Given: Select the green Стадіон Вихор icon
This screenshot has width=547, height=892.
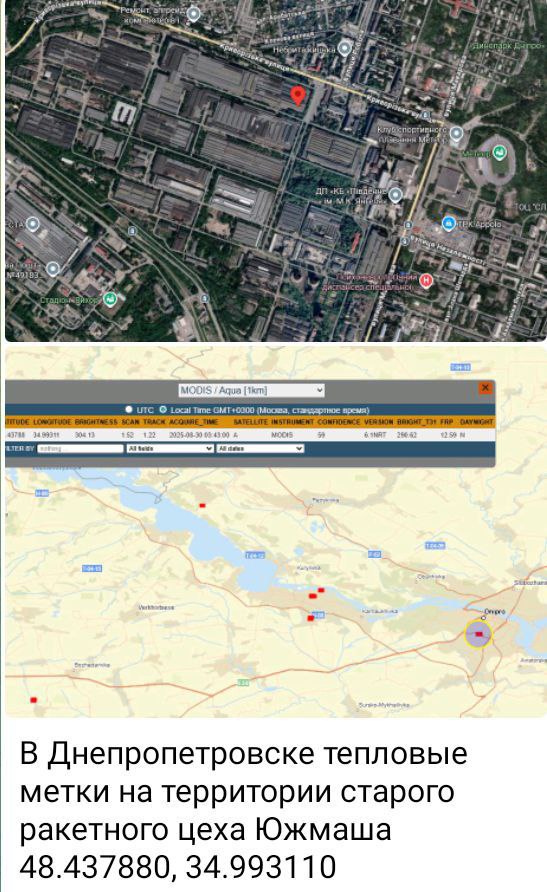Looking at the screenshot, I should pos(110,298).
